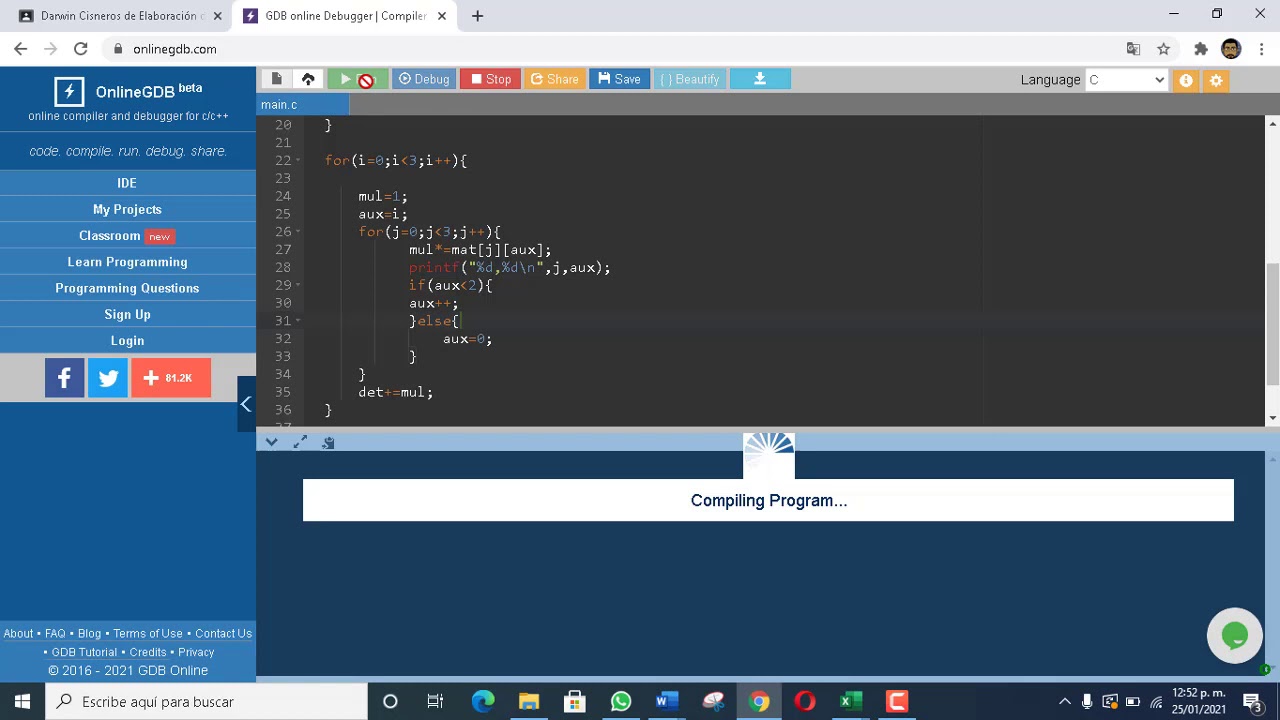Open the Terms of Use link
1280x720 pixels.
148,633
